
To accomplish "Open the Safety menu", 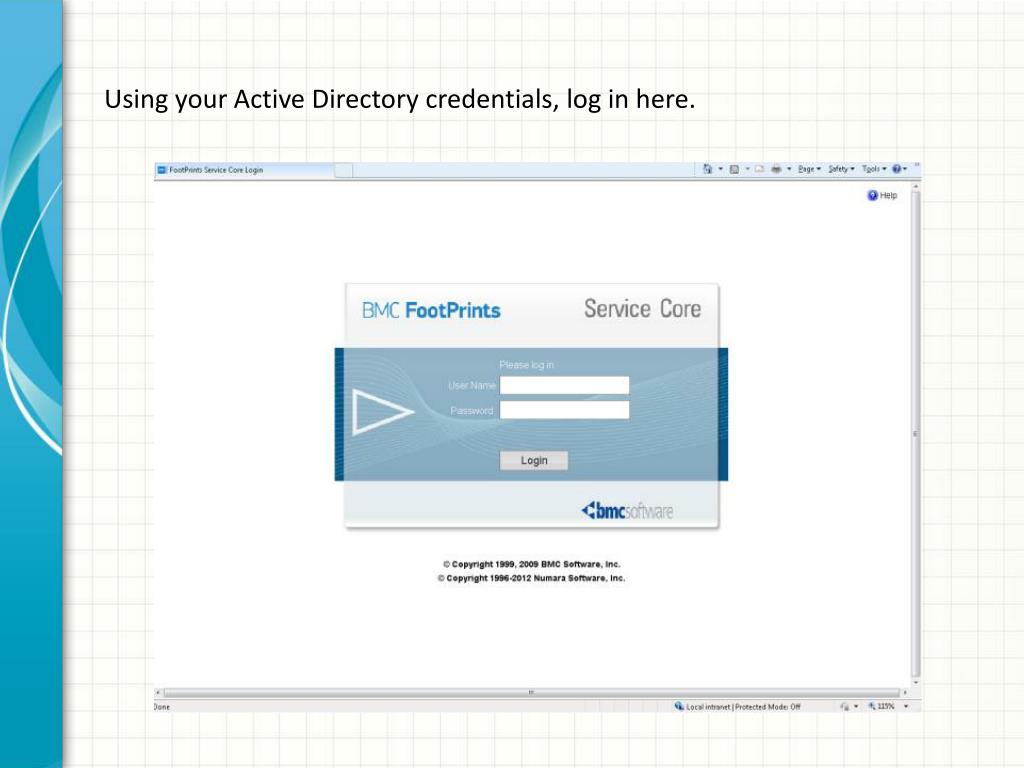I will (x=841, y=169).
